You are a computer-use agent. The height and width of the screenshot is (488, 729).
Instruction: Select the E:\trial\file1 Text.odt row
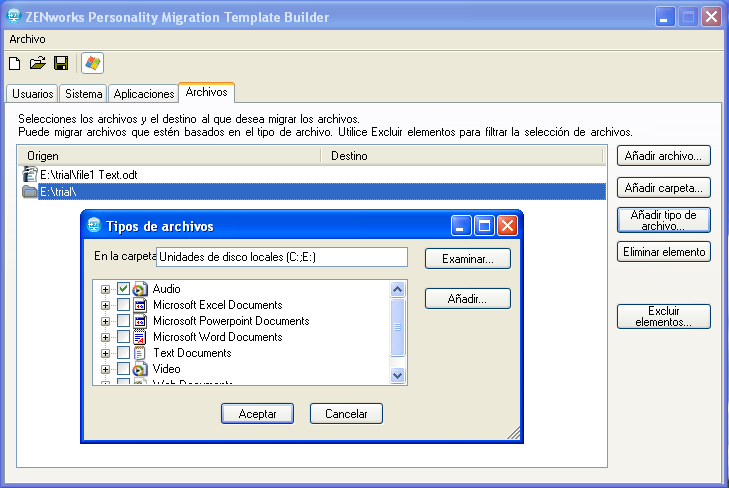pos(312,175)
